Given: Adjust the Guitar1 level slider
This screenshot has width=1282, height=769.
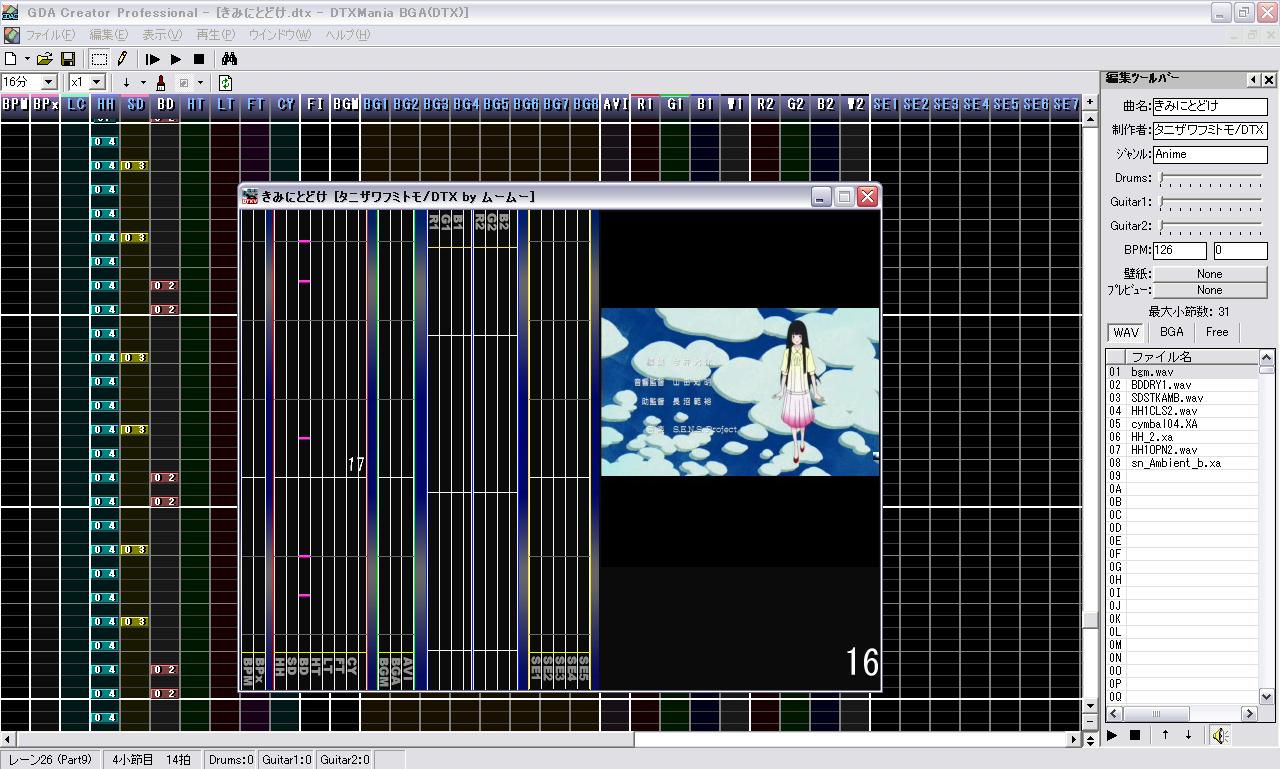Looking at the screenshot, I should (x=1211, y=203).
